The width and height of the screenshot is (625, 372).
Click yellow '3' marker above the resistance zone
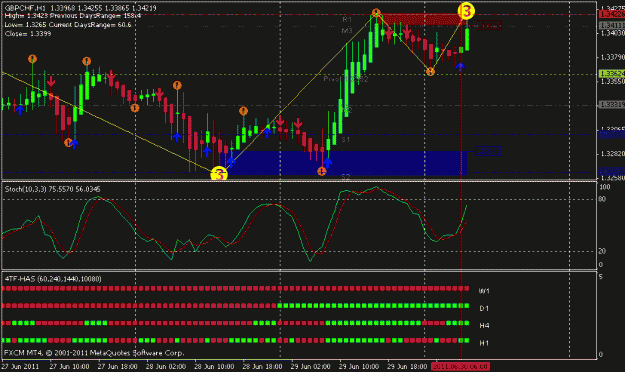tap(466, 11)
